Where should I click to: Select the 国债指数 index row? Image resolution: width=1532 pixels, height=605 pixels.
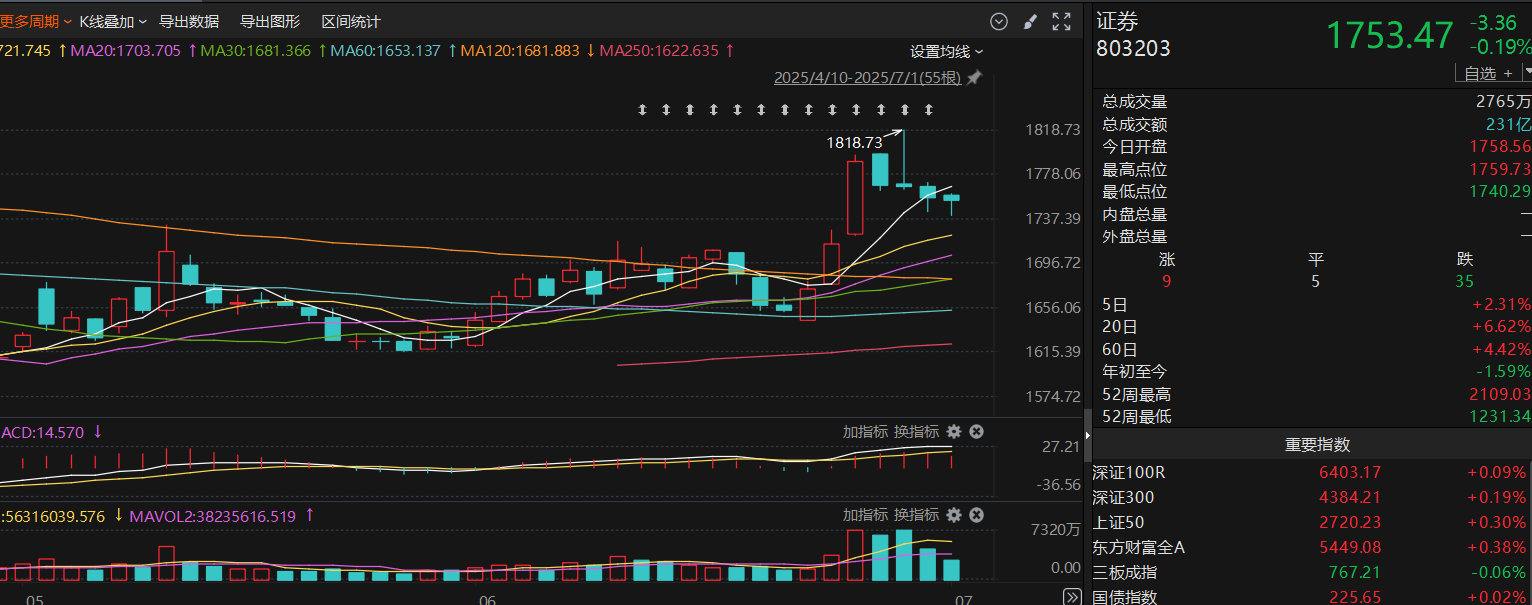click(x=1312, y=596)
